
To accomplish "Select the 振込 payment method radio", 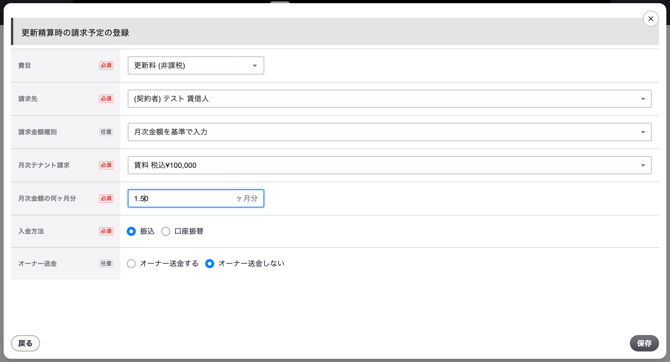I will pos(131,231).
